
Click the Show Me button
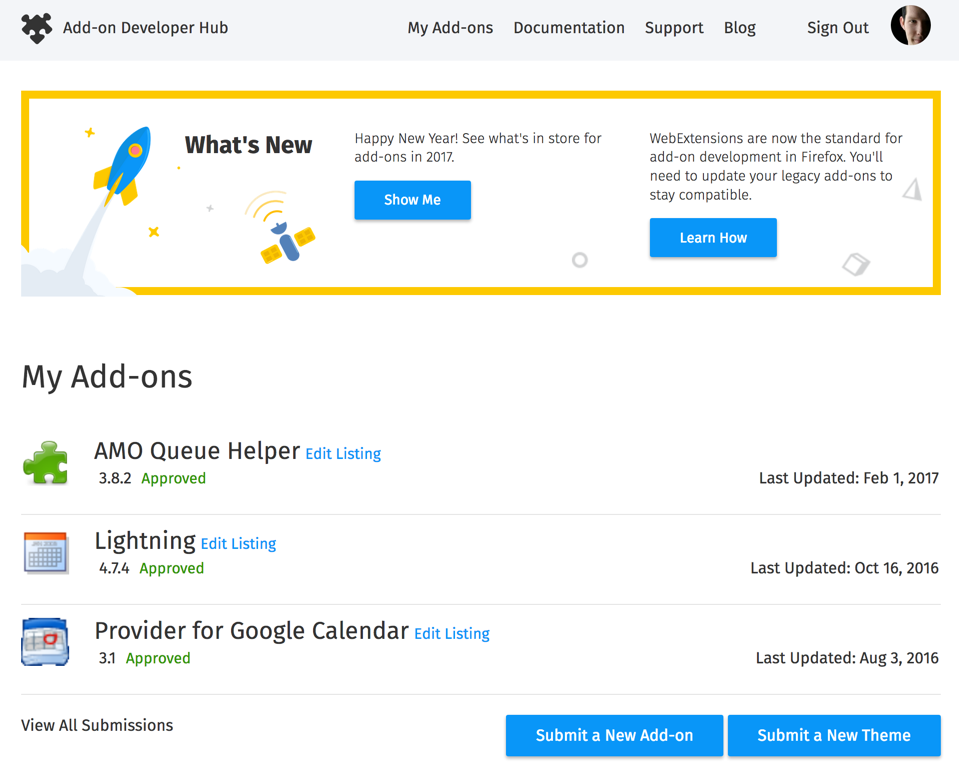(412, 200)
